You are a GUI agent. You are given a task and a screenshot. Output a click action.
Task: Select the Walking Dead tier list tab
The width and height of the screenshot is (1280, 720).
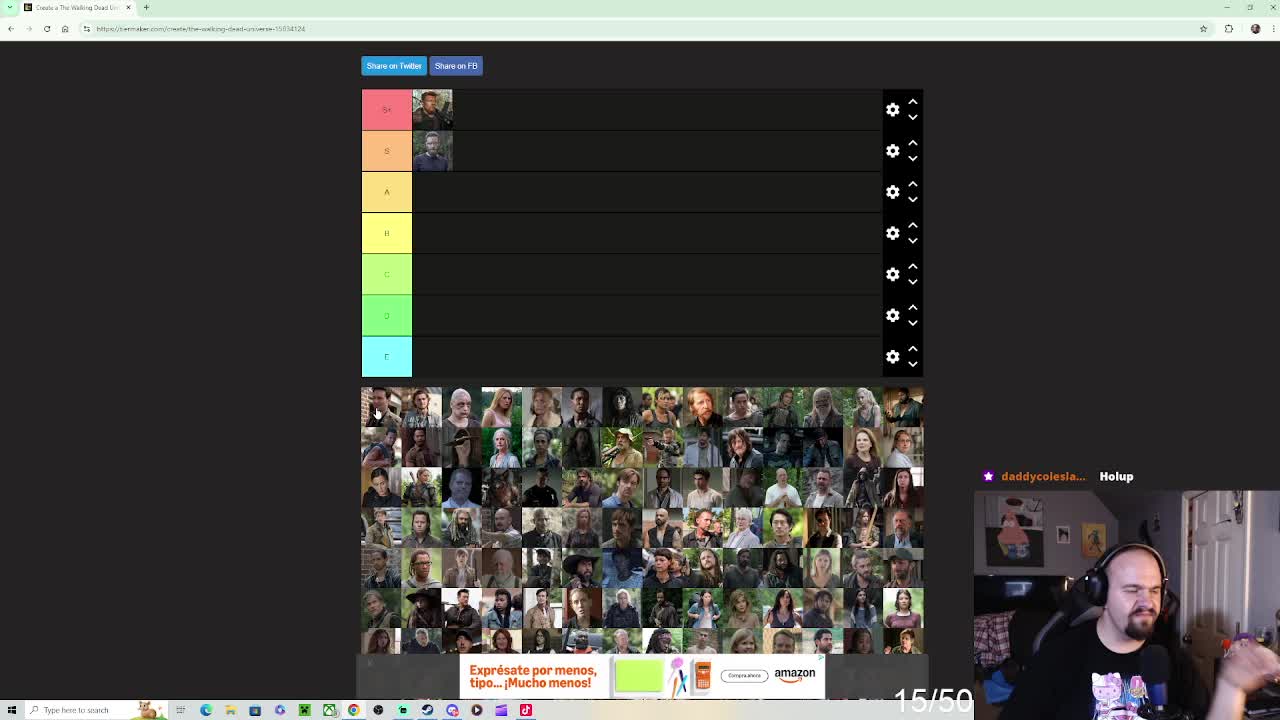76,7
